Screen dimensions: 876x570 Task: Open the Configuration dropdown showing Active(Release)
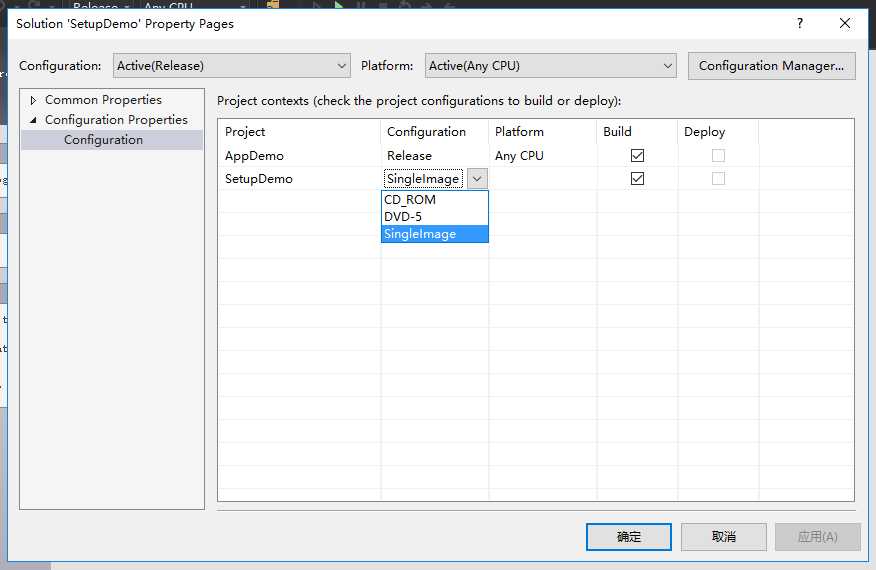pos(231,65)
